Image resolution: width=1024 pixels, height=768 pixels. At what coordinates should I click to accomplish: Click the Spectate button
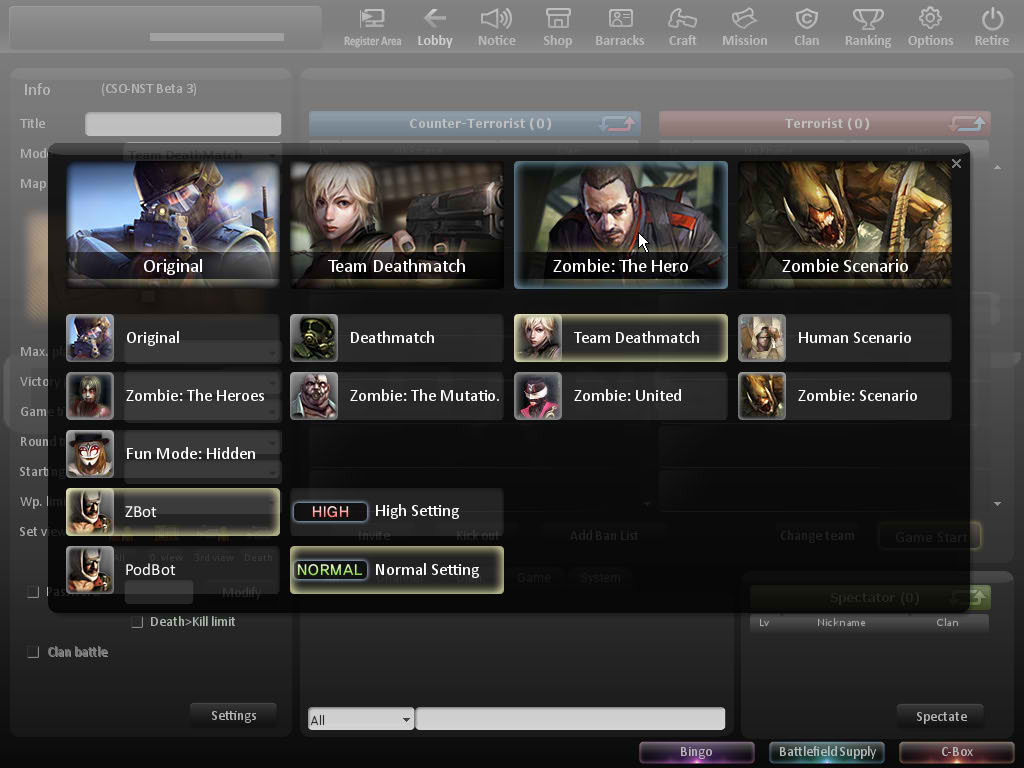941,716
